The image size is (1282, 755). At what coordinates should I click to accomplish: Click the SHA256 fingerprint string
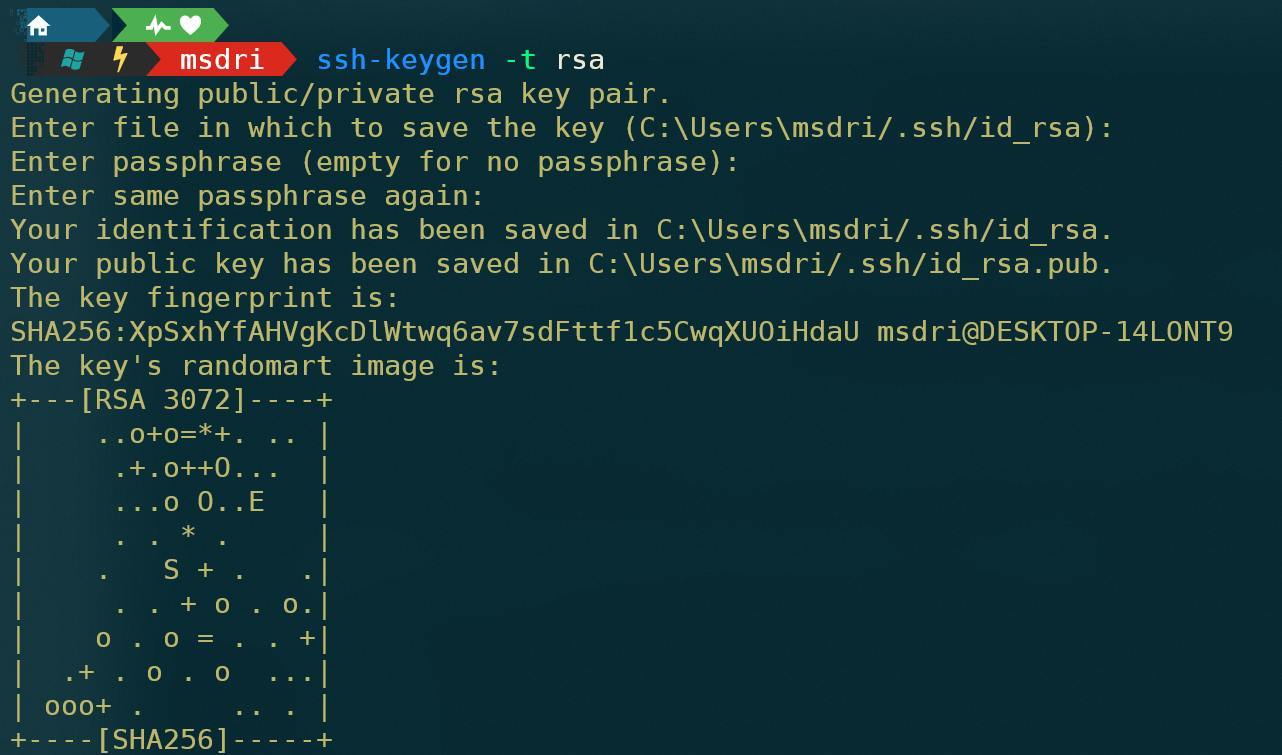pyautogui.click(x=435, y=332)
